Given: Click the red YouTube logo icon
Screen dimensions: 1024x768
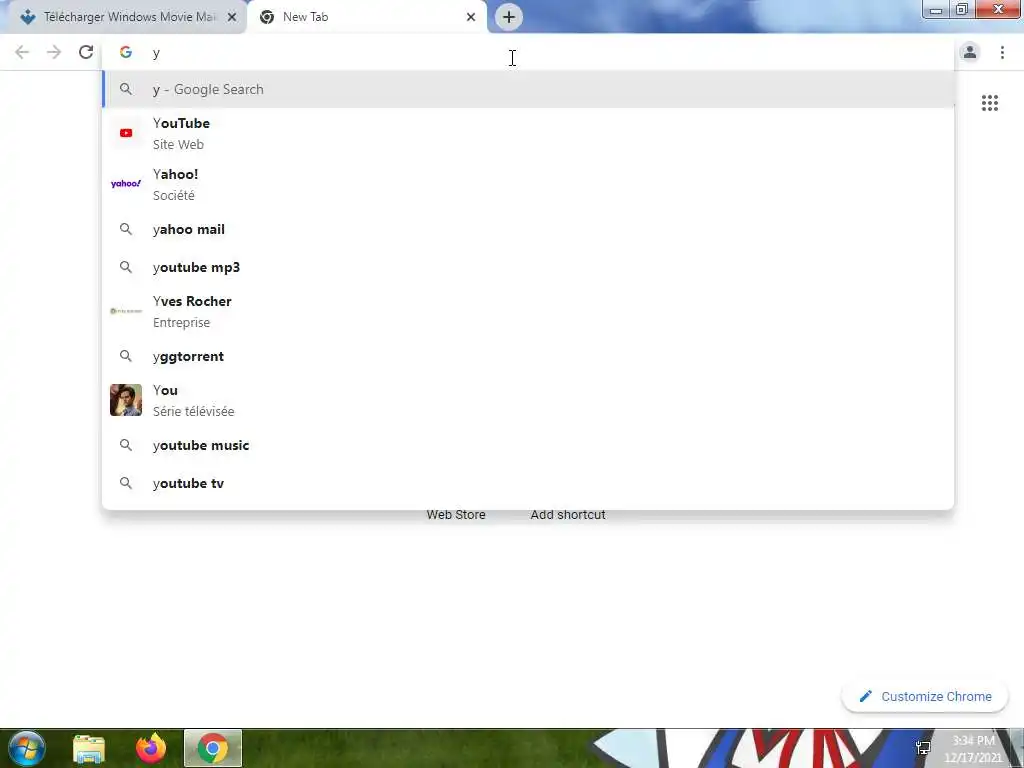Looking at the screenshot, I should (x=126, y=133).
